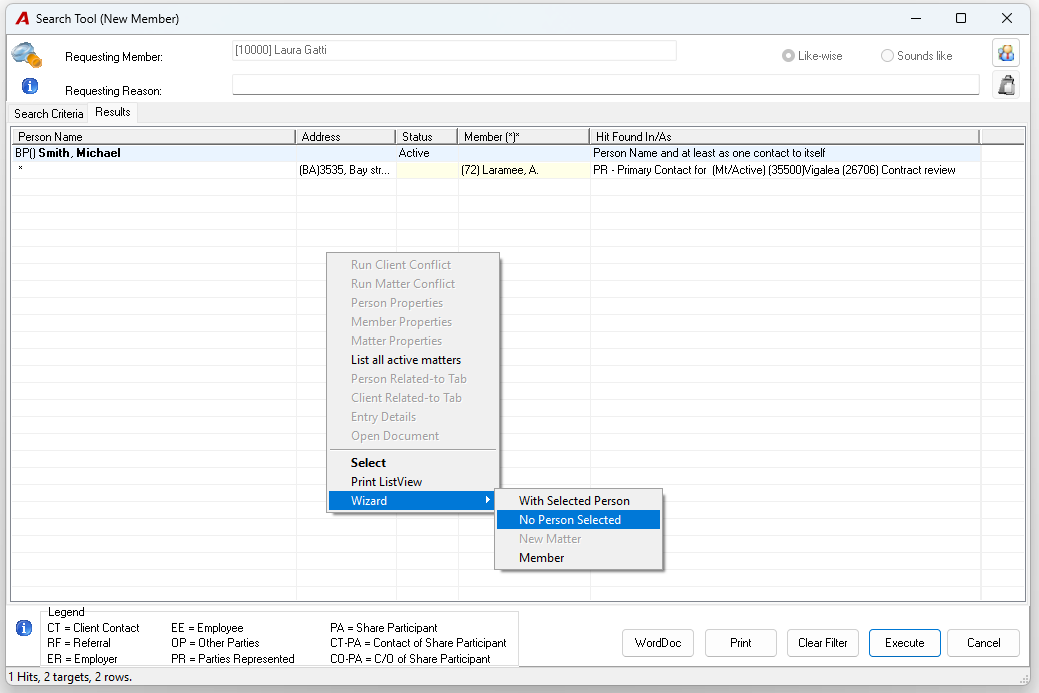Click the red application logo in title bar
Viewport: 1039px width, 693px height.
click(x=22, y=19)
